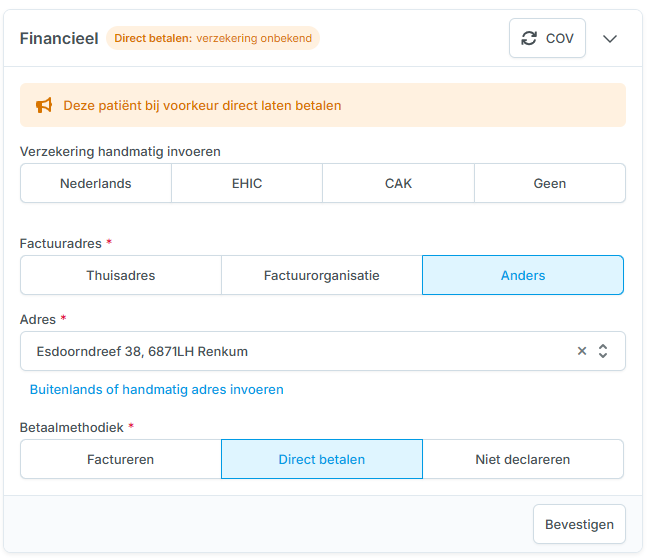
Task: Select EHIC insurance option
Action: pyautogui.click(x=247, y=184)
